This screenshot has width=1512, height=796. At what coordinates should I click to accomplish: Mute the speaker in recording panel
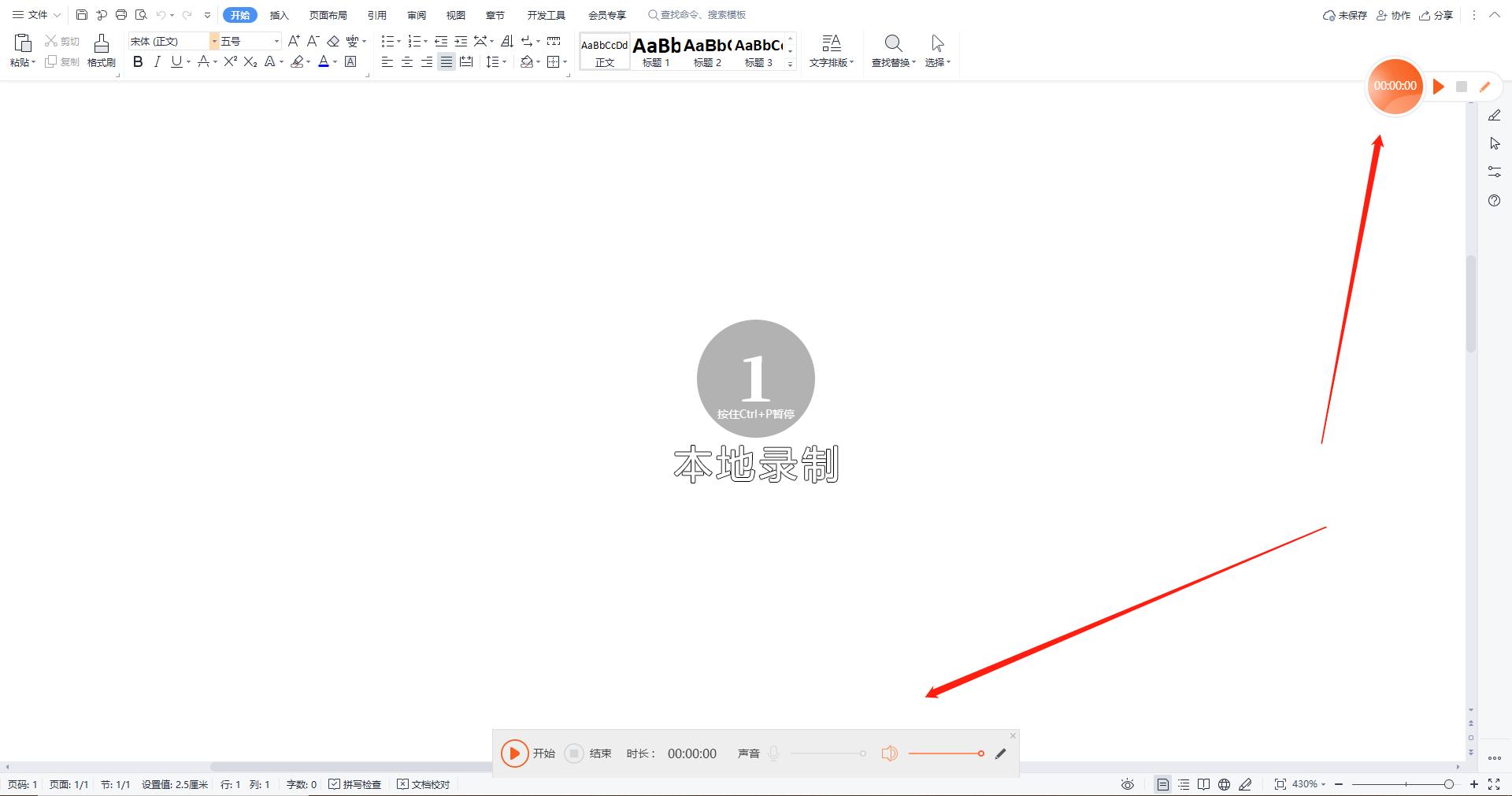889,753
